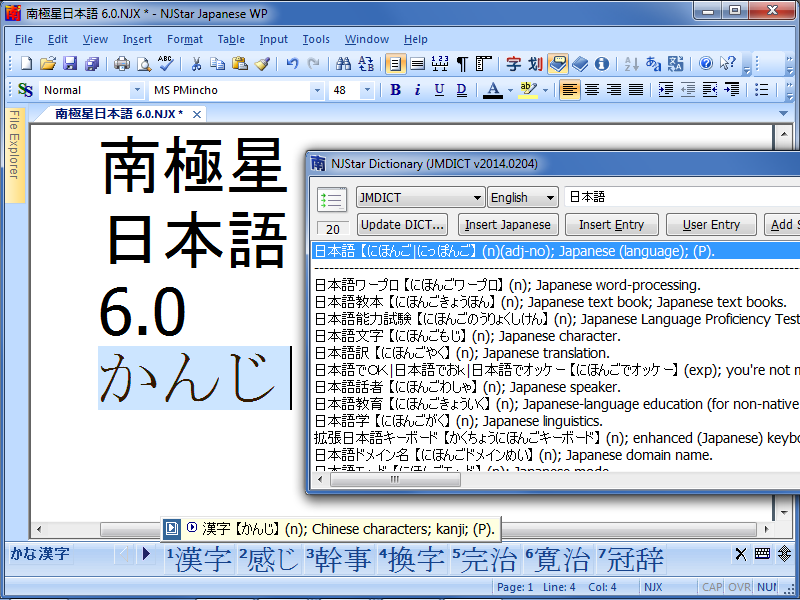Open the Format menu
This screenshot has width=800, height=600.
(185, 39)
